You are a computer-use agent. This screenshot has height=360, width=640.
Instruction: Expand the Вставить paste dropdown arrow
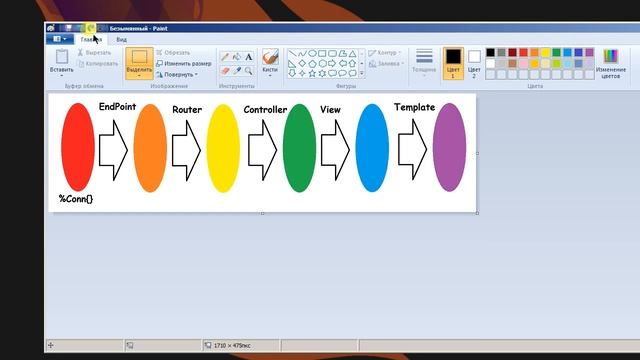click(x=62, y=76)
